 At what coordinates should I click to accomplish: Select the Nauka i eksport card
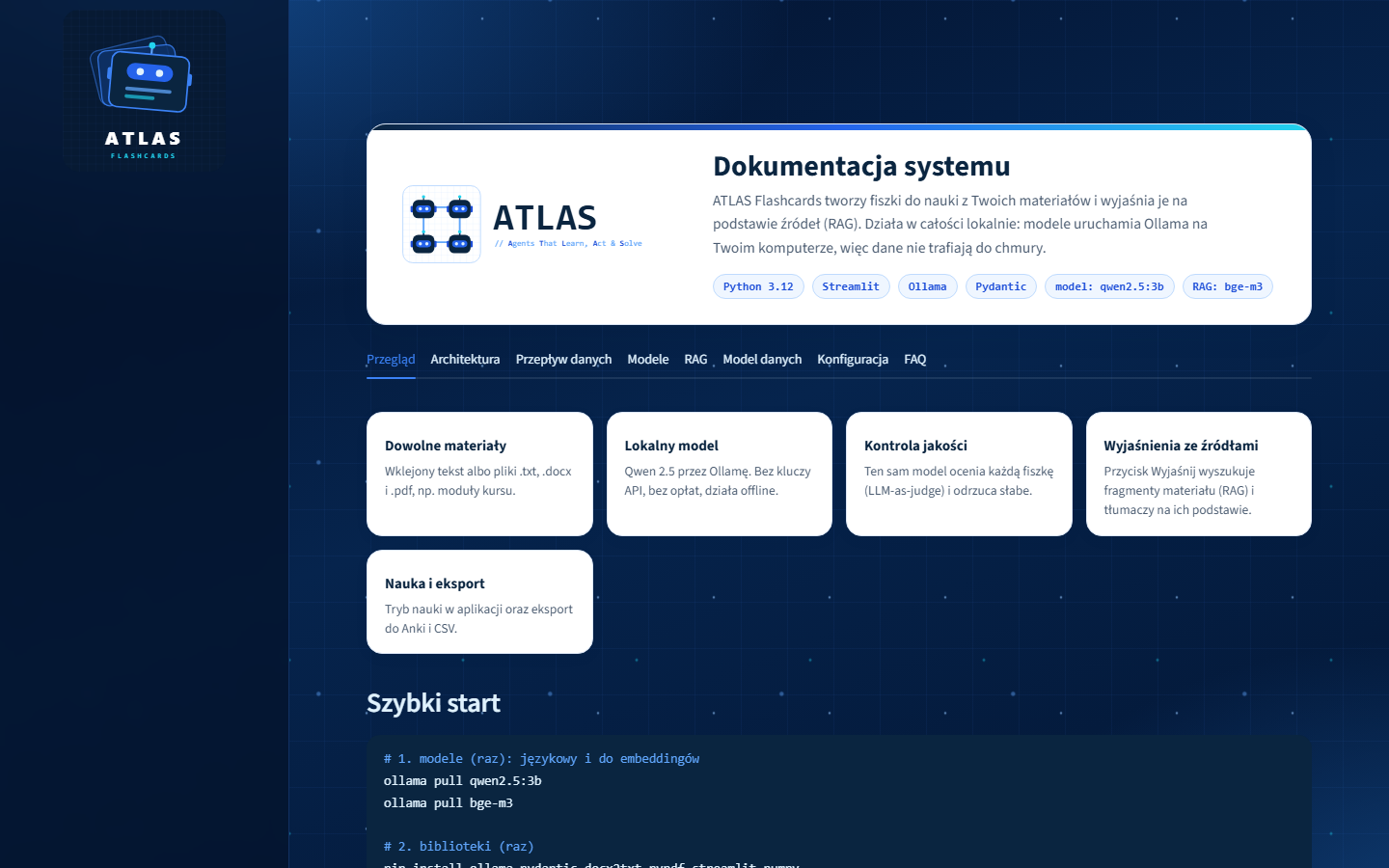coord(479,602)
